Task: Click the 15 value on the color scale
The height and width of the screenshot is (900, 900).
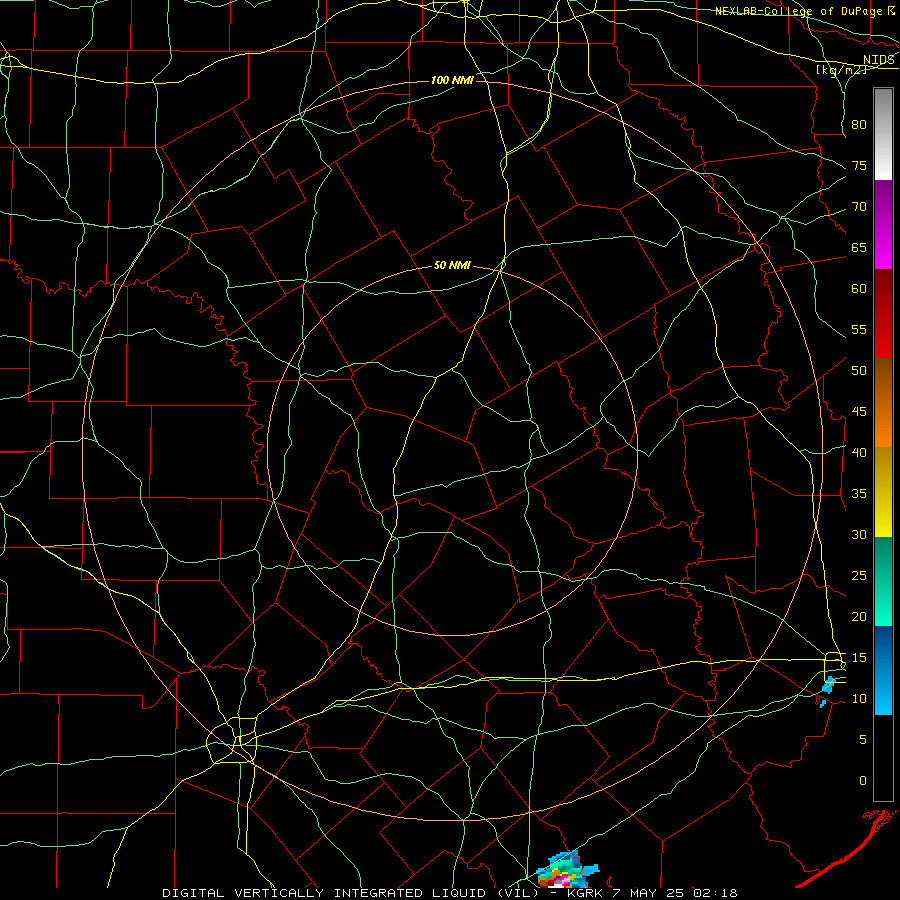Action: 859,657
